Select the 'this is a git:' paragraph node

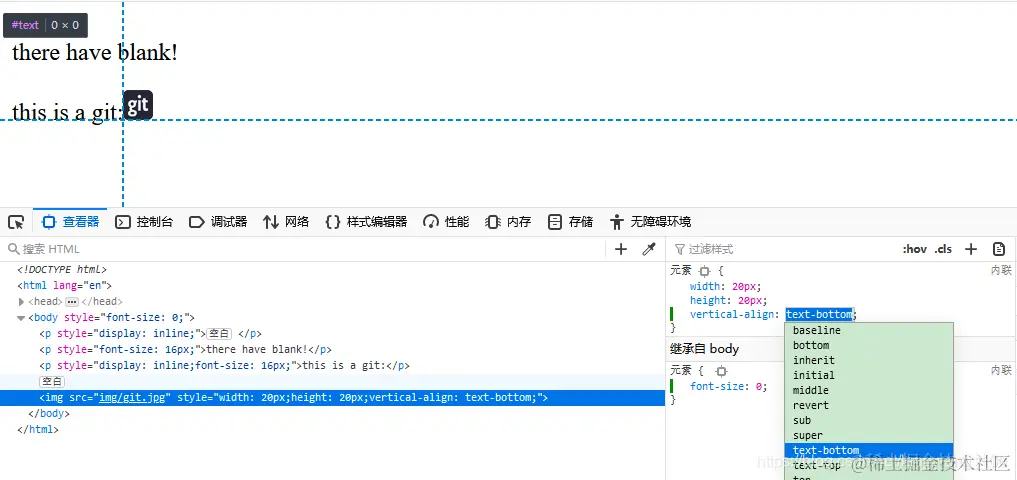click(224, 365)
